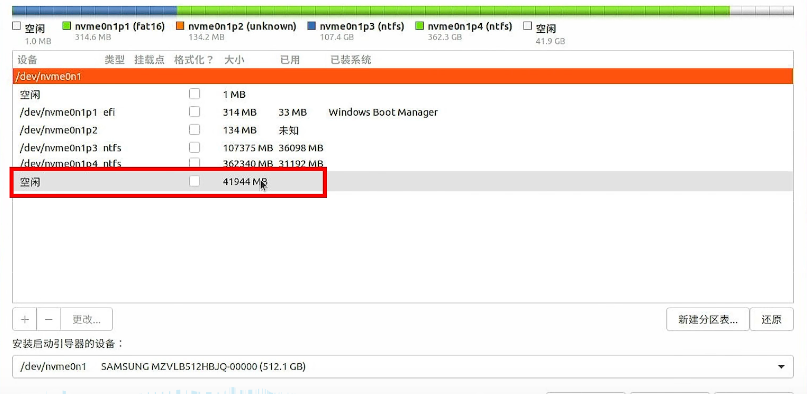Click blue nvme0n1p3 segment in partition bar
The image size is (807, 394).
point(94,10)
